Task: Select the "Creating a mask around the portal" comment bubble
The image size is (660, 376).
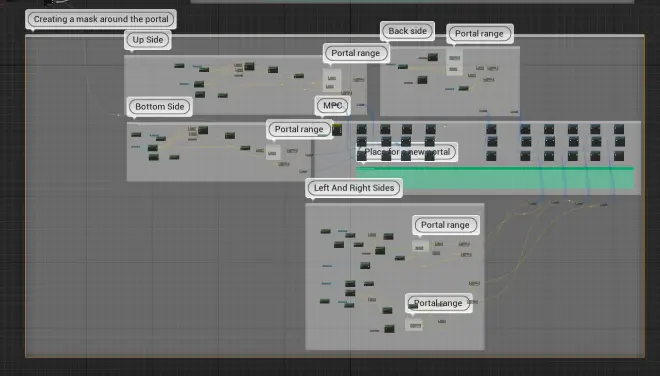Action: tap(101, 19)
